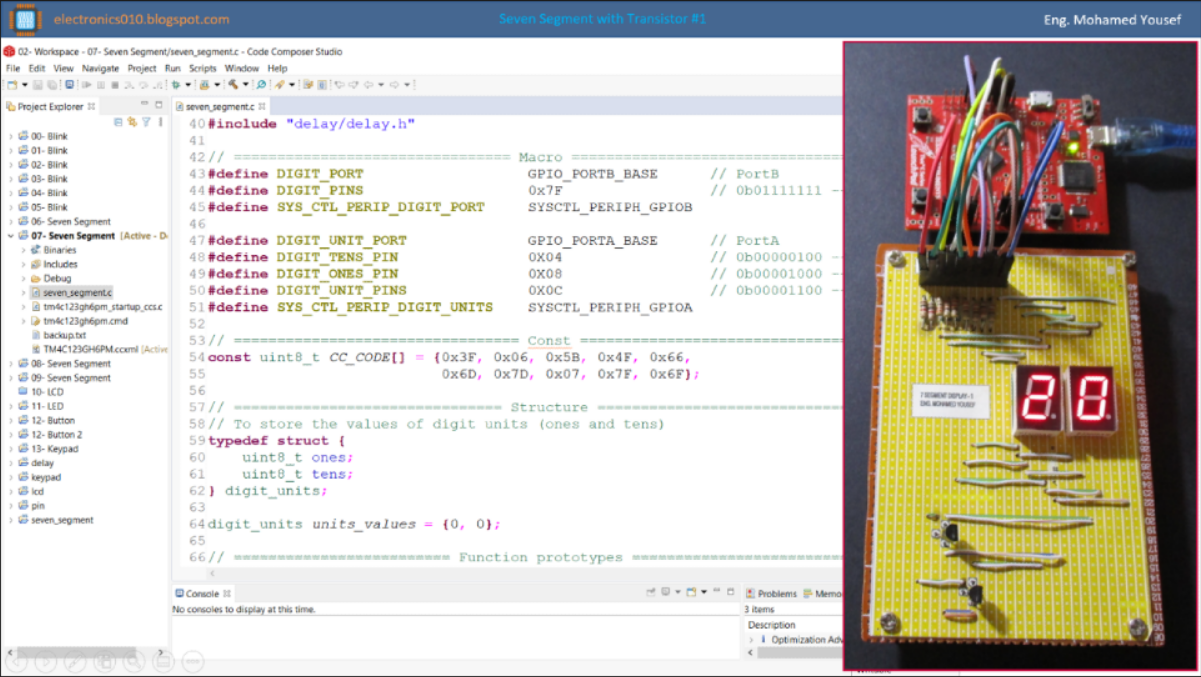Image resolution: width=1201 pixels, height=677 pixels.
Task: Click the Open Console icon in Console toolbar
Action: pos(691,592)
